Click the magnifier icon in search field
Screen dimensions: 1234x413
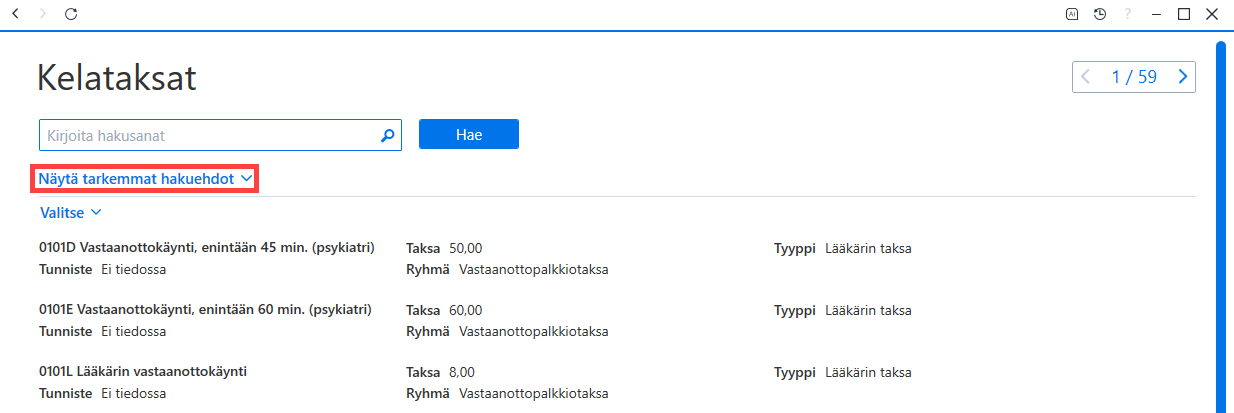[388, 135]
